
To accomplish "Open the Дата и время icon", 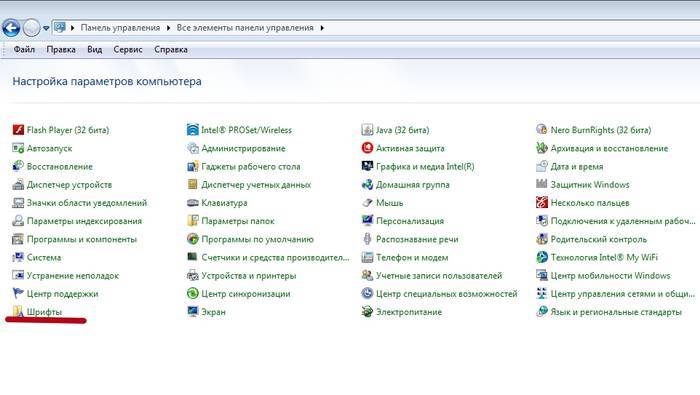I will tap(542, 166).
